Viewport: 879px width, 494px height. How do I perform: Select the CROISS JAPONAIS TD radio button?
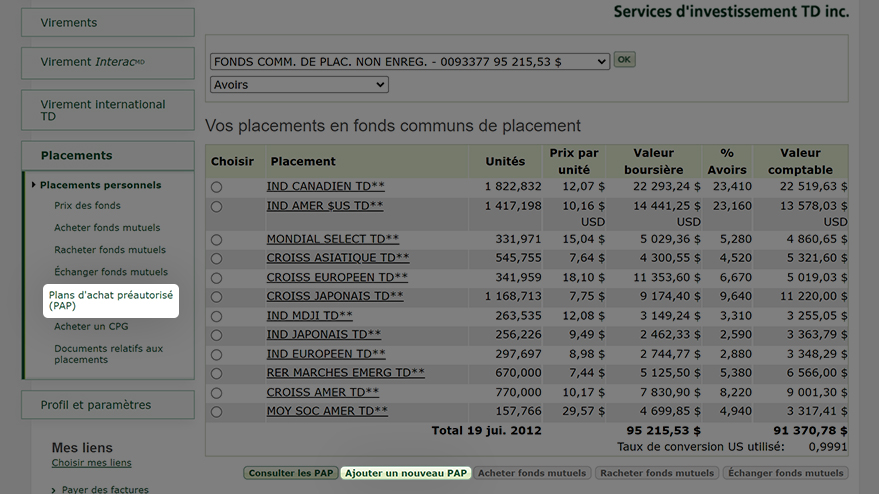[x=216, y=297]
